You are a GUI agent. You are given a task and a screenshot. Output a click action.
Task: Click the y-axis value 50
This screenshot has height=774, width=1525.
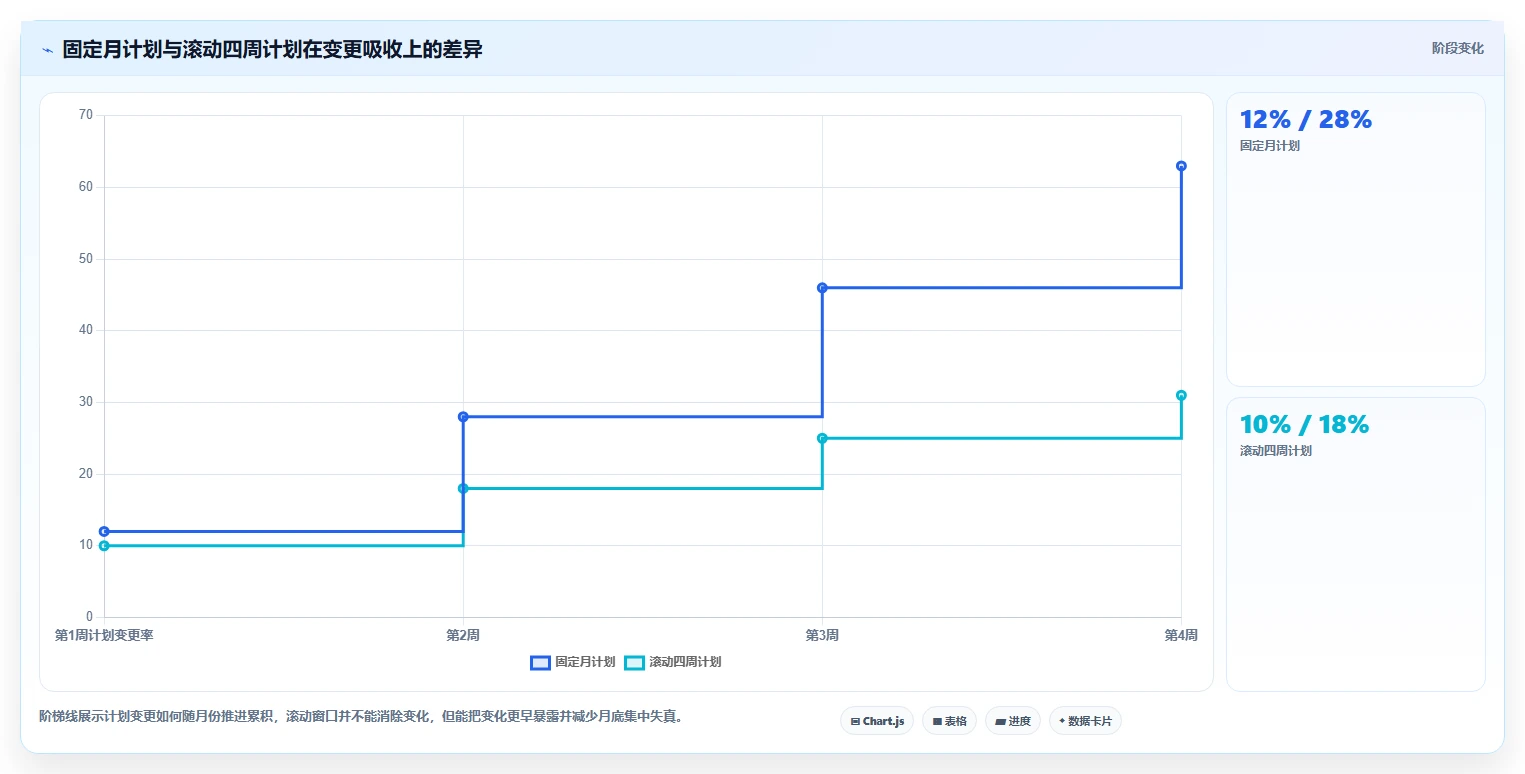(85, 259)
